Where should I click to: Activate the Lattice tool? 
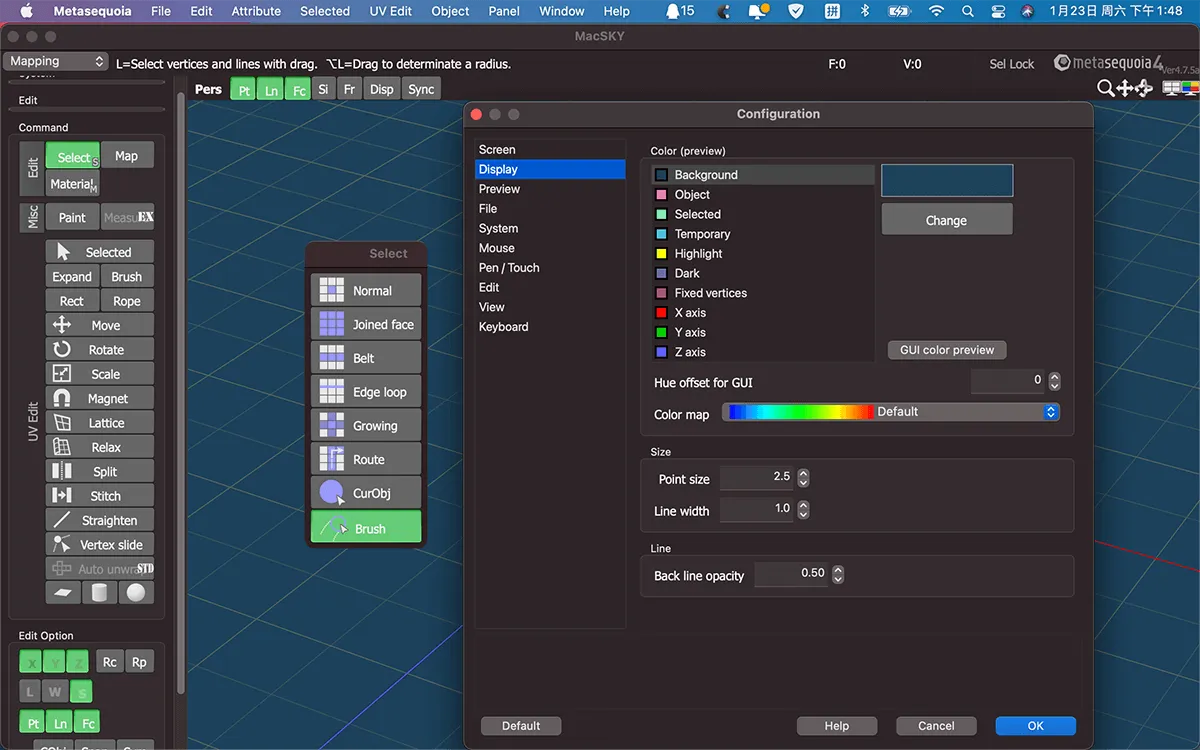(x=100, y=423)
